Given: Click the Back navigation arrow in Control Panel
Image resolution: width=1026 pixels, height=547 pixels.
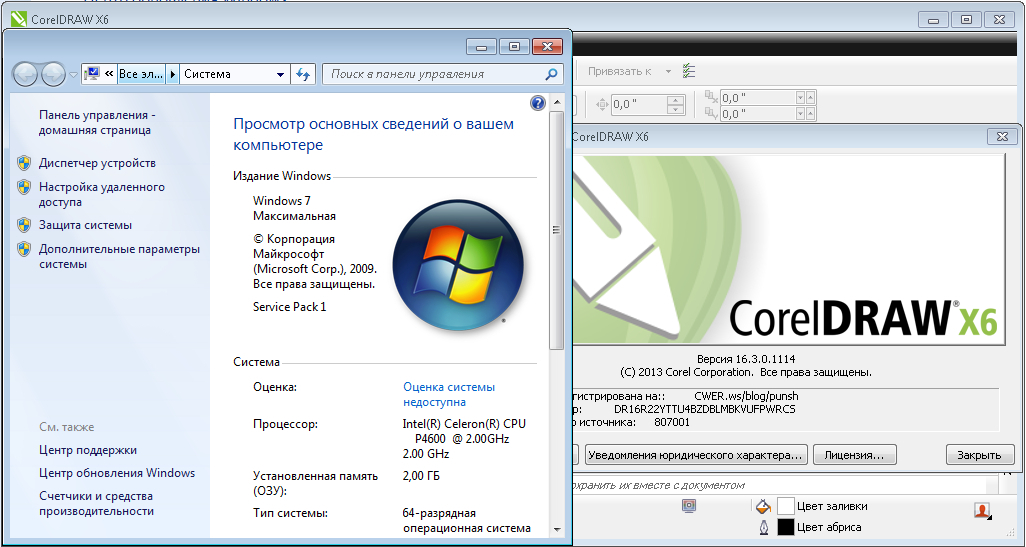Looking at the screenshot, I should pos(25,75).
